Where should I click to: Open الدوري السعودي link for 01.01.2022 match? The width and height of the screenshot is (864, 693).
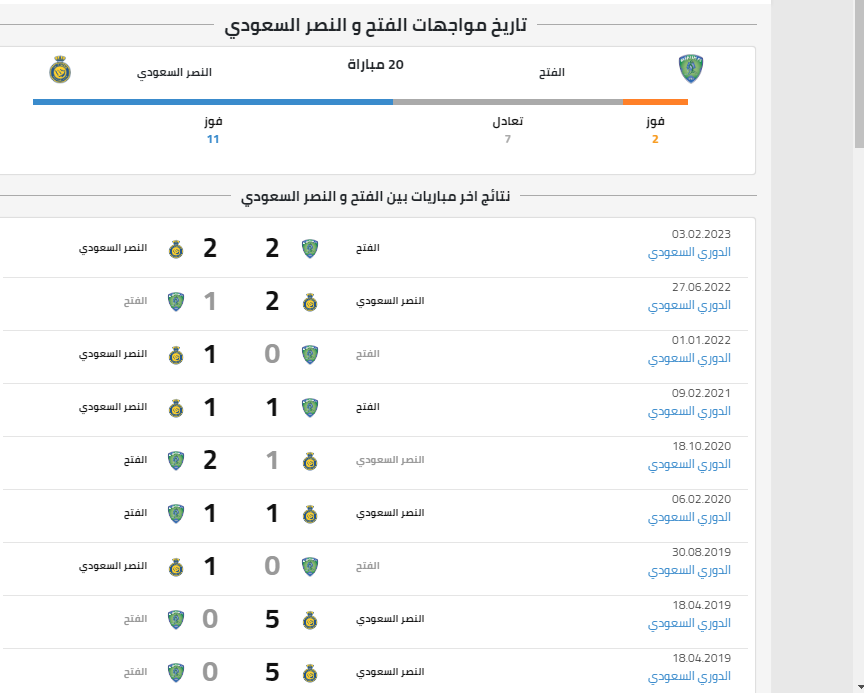(689, 358)
